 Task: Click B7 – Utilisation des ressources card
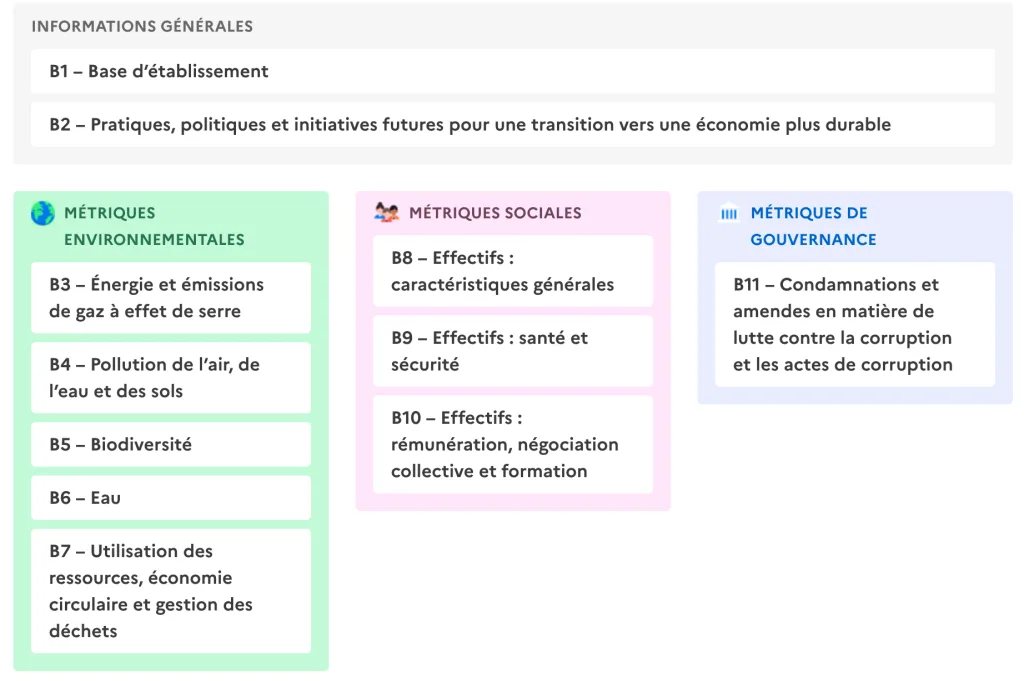(x=171, y=591)
